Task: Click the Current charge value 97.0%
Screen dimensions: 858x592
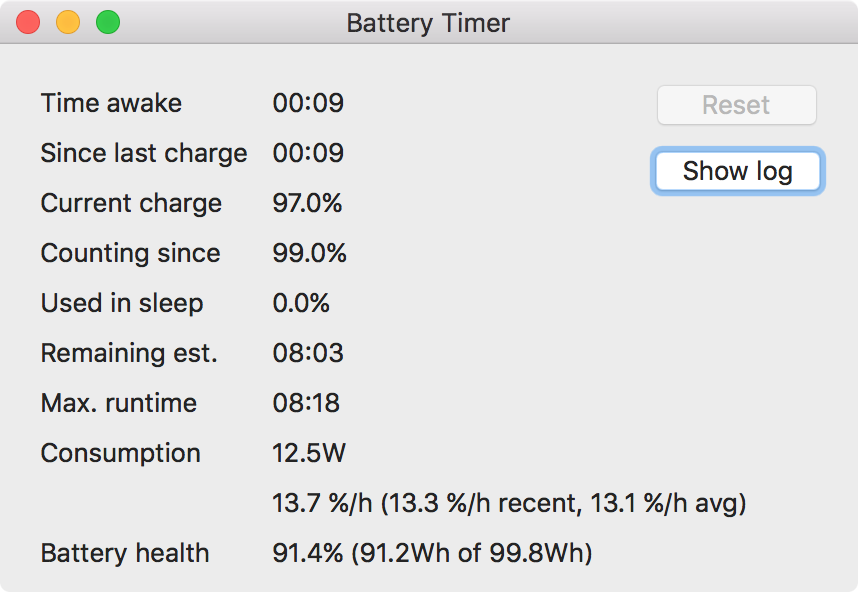Action: (x=307, y=203)
